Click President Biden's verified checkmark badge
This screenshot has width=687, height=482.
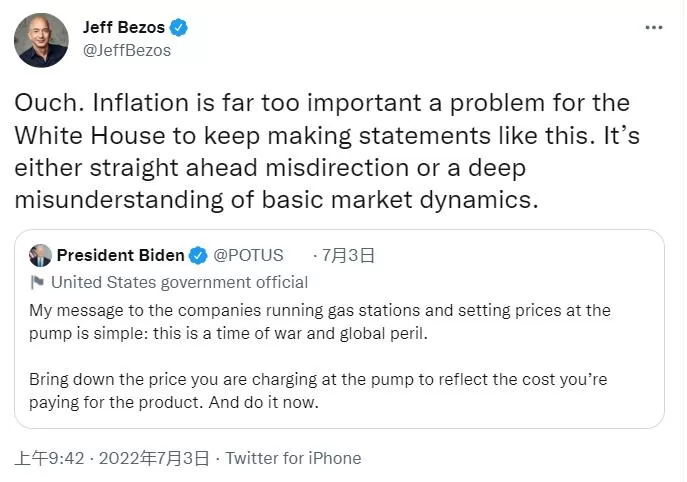(x=198, y=255)
